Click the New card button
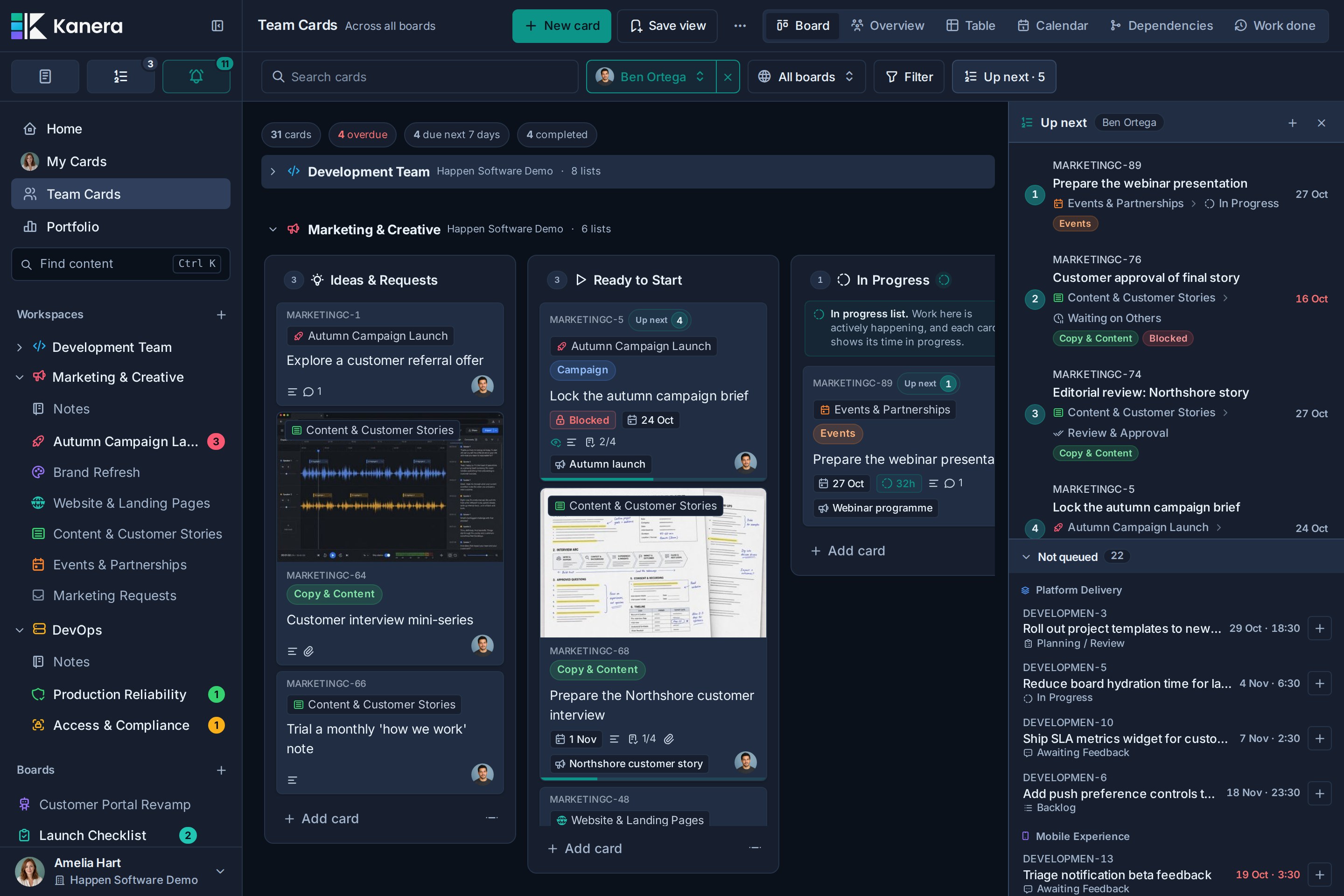Image resolution: width=1344 pixels, height=896 pixels. point(562,26)
